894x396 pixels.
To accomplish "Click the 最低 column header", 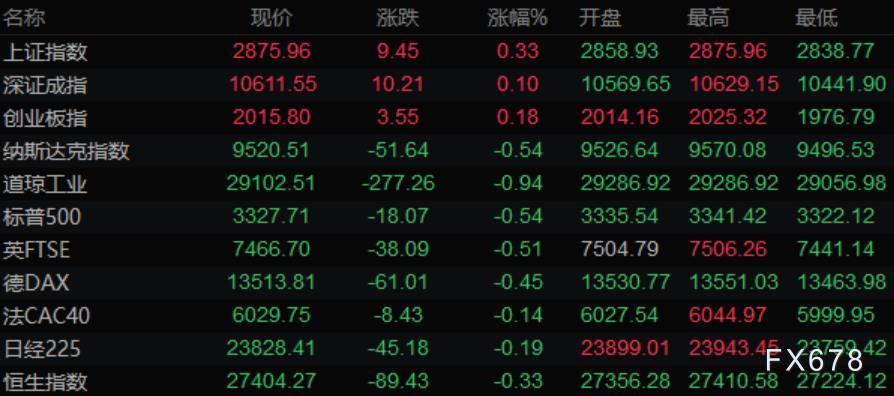I will (x=816, y=18).
